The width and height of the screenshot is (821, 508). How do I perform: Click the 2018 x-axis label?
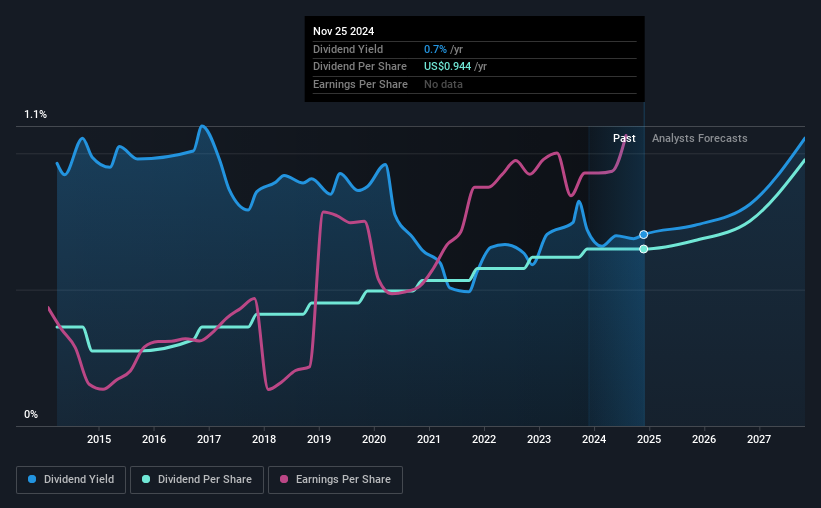[264, 439]
